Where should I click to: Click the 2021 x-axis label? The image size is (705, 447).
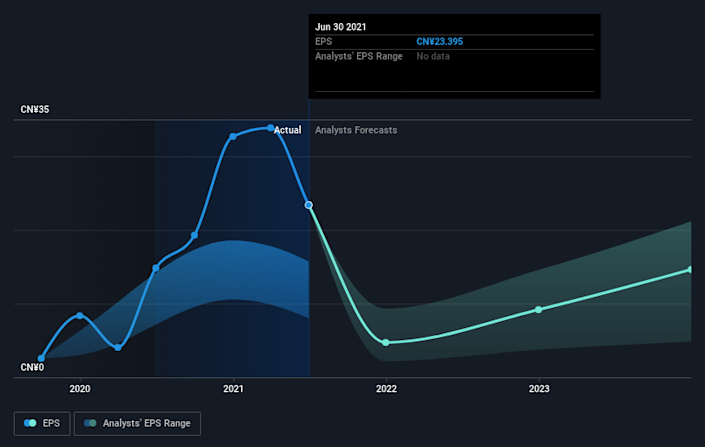(x=233, y=388)
